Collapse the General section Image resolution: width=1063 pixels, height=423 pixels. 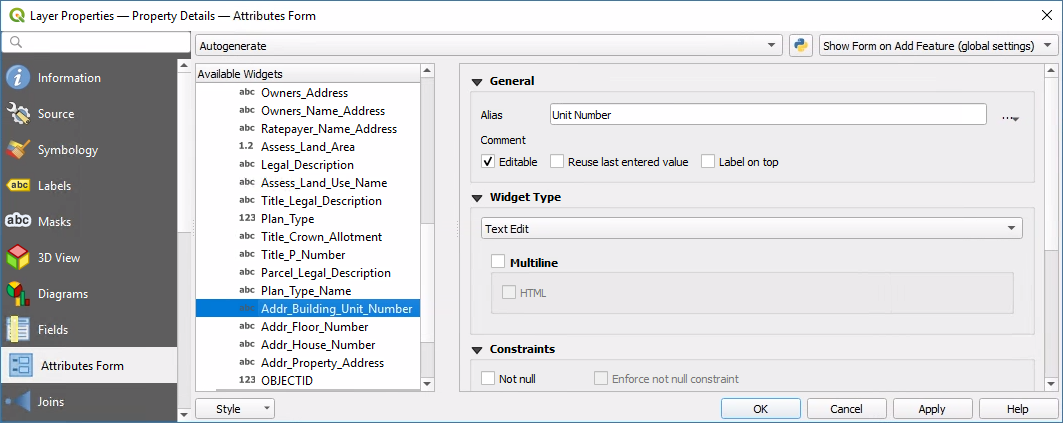(476, 82)
